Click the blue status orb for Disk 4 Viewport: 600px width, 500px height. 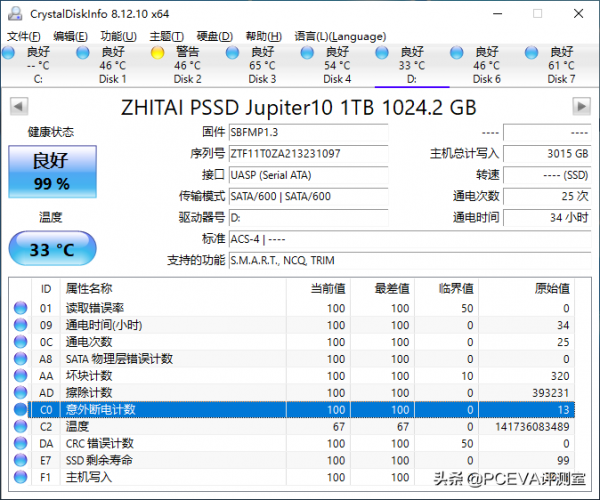pyautogui.click(x=307, y=52)
